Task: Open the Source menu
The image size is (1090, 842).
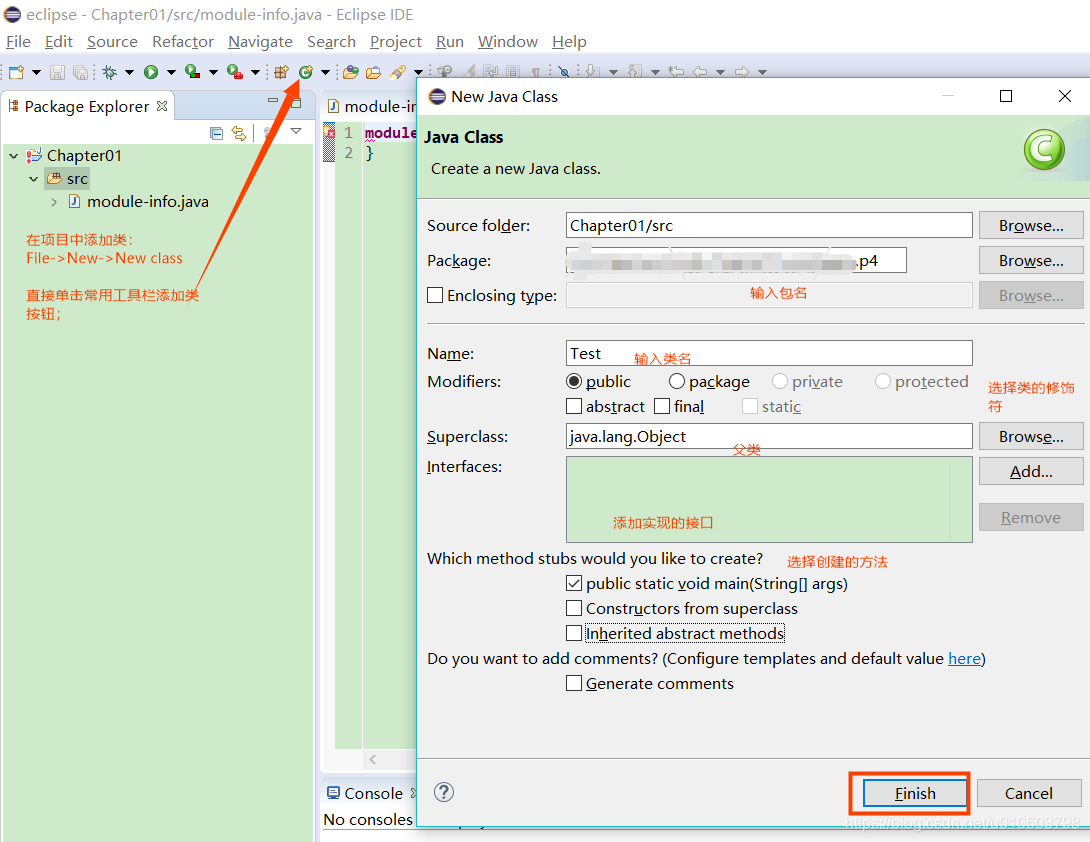Action: pos(112,42)
